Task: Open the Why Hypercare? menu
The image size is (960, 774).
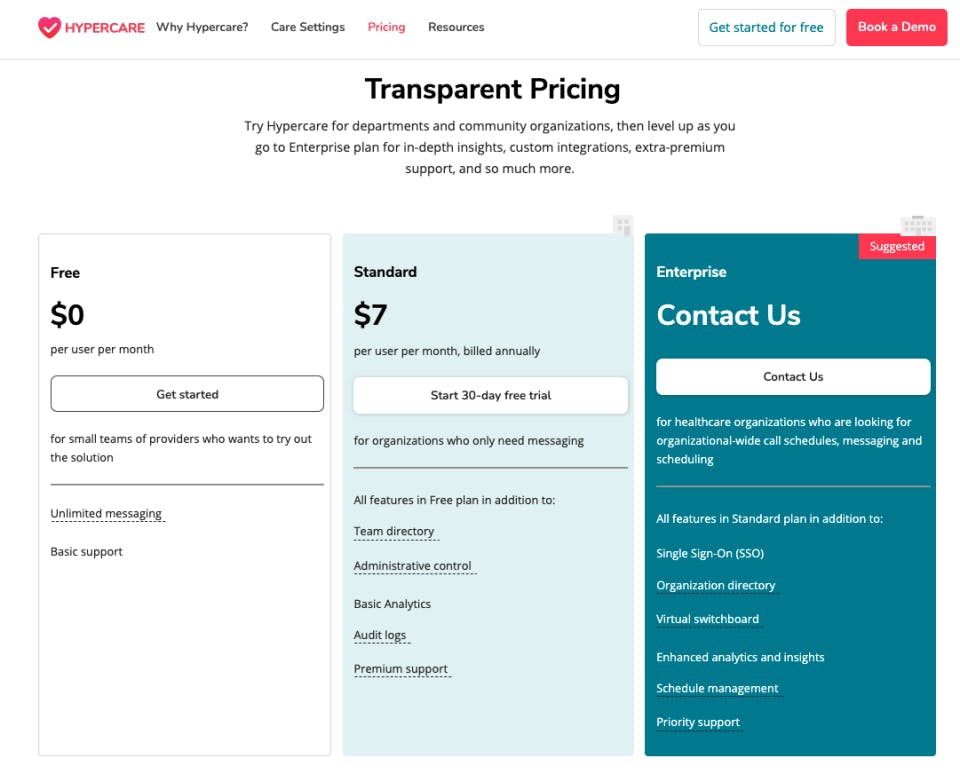Action: (x=202, y=27)
